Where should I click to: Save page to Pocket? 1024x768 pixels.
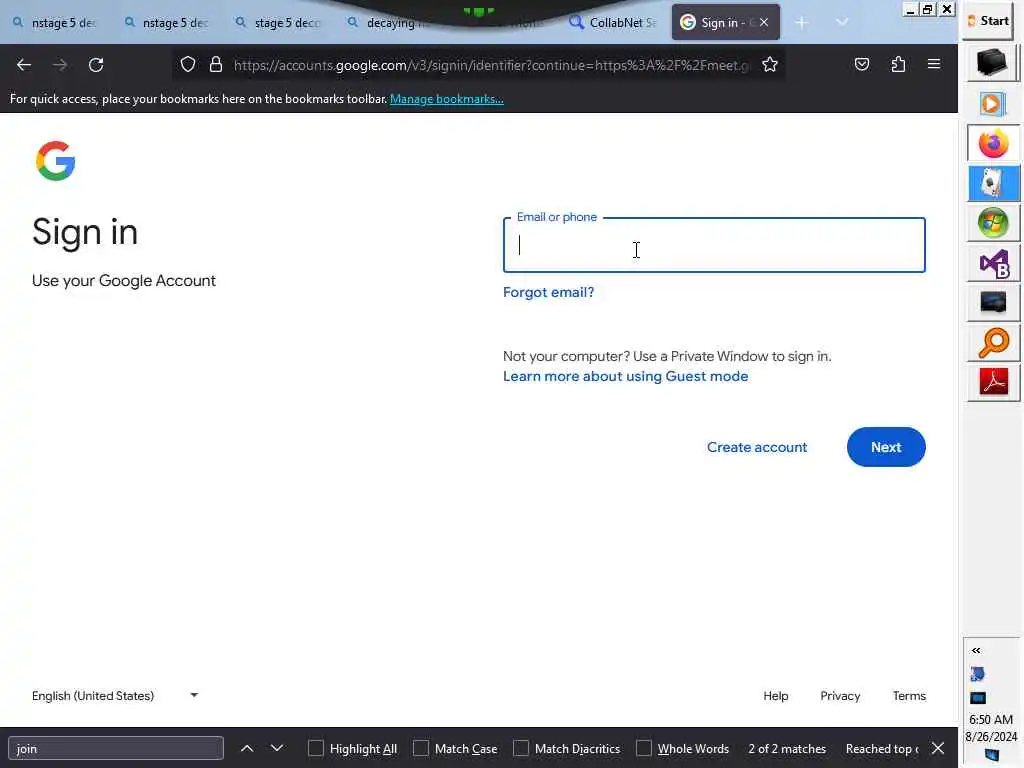[862, 65]
